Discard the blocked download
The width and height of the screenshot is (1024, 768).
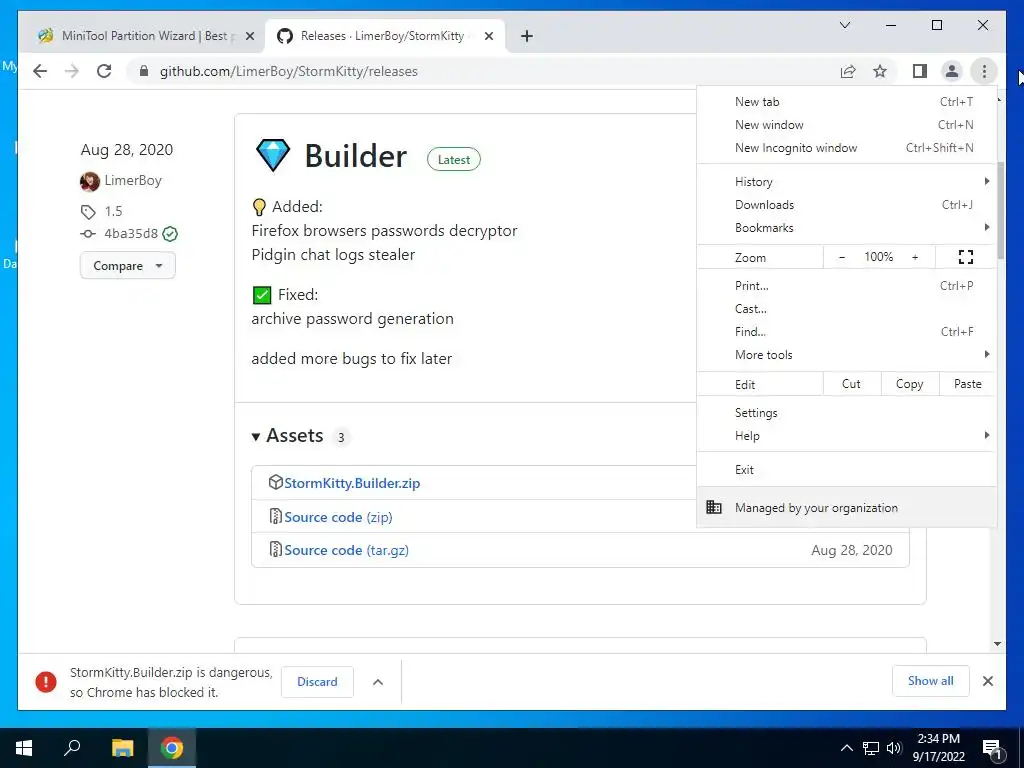tap(317, 682)
